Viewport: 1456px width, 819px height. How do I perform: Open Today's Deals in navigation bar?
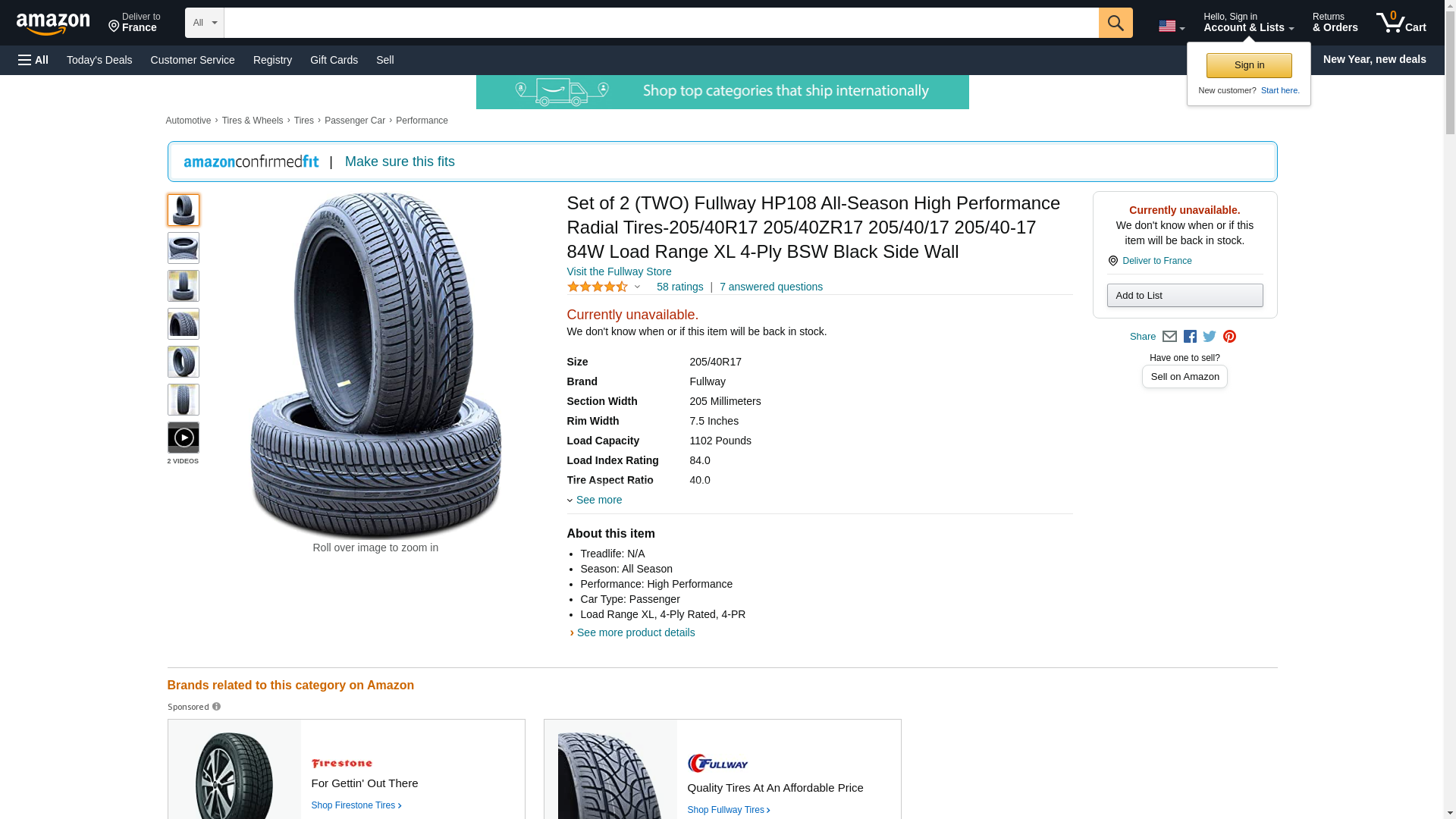pyautogui.click(x=99, y=60)
